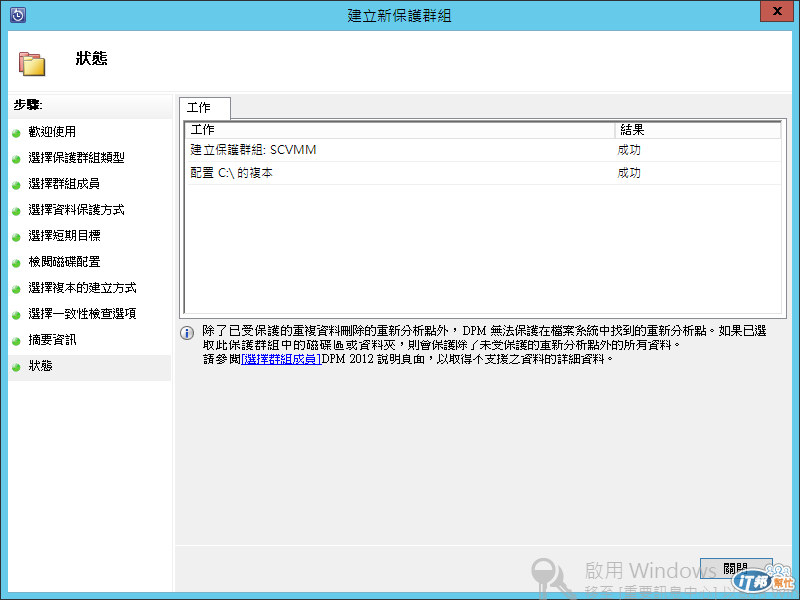Go to the 檢閱磁碟配置 step
The height and width of the screenshot is (600, 800).
(64, 262)
